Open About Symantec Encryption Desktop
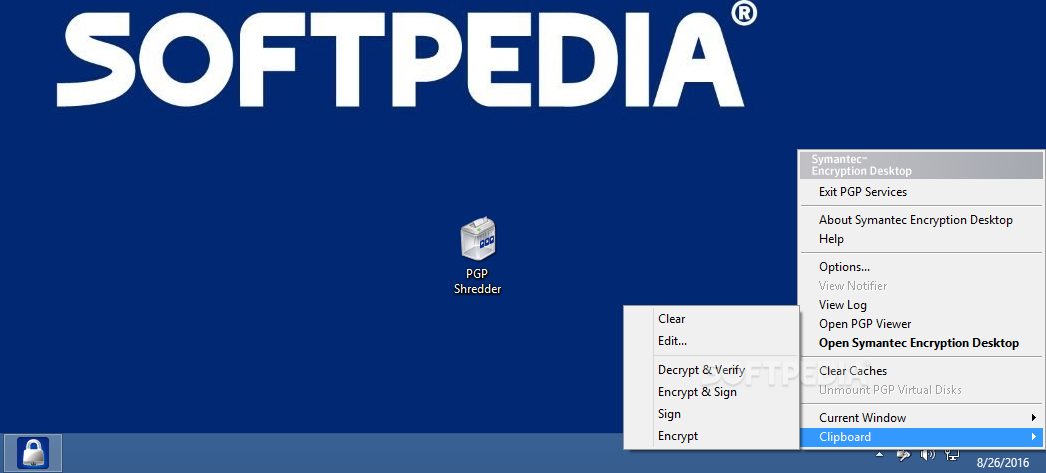 (x=921, y=220)
